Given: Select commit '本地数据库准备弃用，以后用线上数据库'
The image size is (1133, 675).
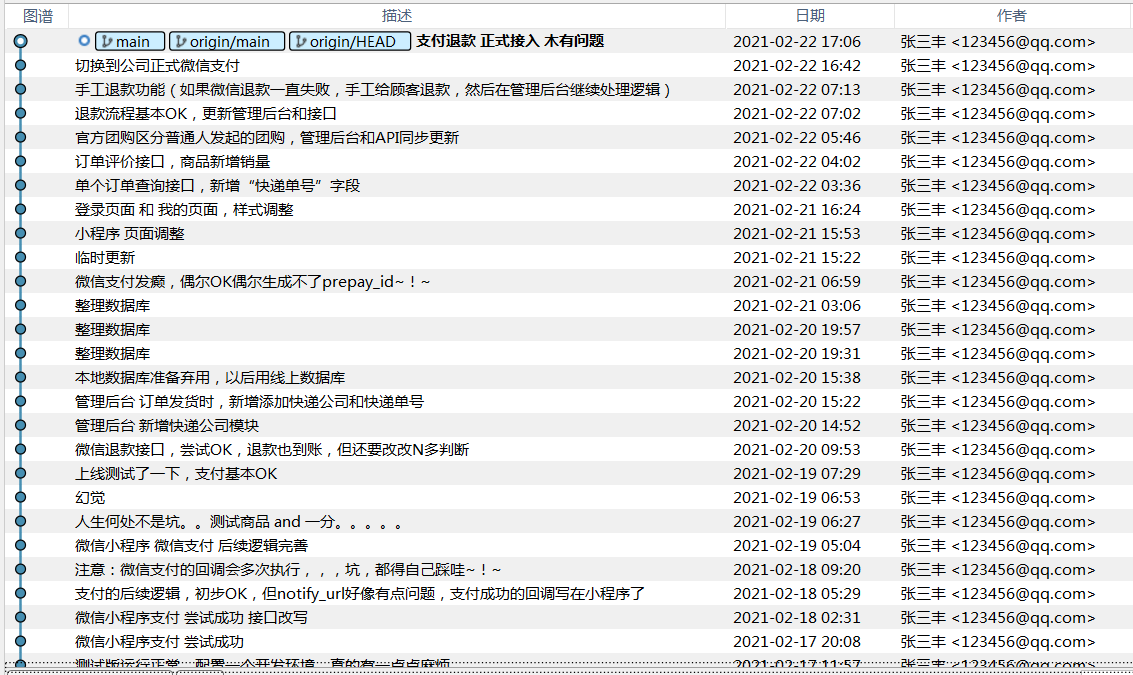Looking at the screenshot, I should click(x=210, y=378).
